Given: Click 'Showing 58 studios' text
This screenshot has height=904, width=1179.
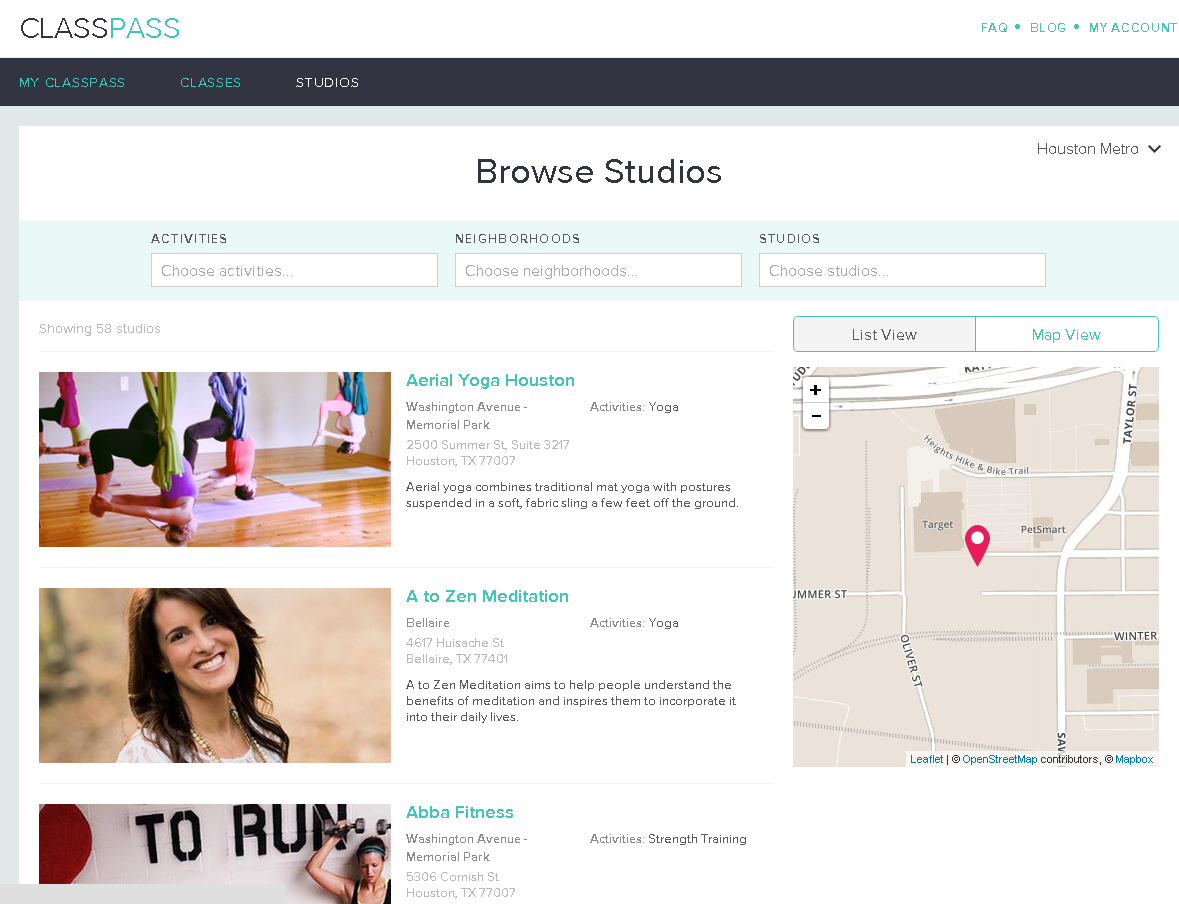Looking at the screenshot, I should [x=99, y=329].
